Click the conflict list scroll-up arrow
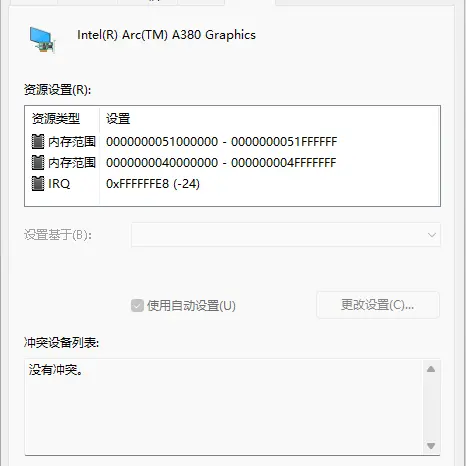This screenshot has width=466, height=466. (431, 369)
